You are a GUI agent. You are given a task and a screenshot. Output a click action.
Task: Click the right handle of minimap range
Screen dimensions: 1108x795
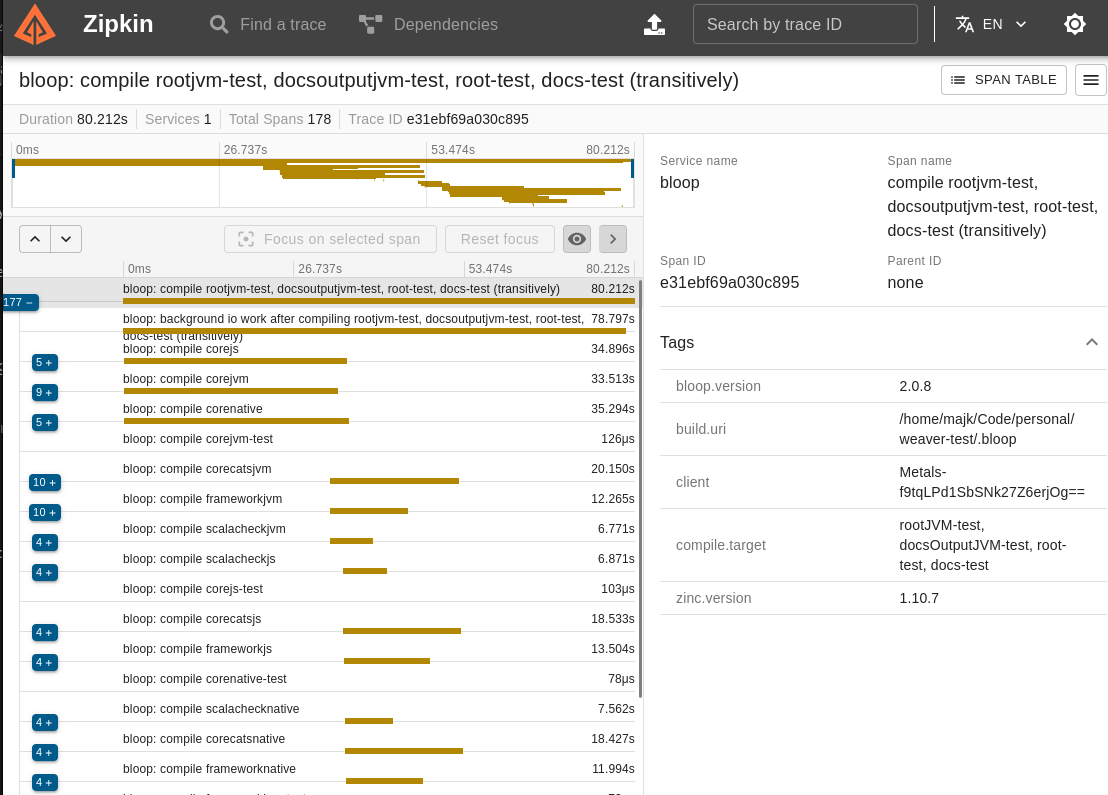tap(632, 169)
